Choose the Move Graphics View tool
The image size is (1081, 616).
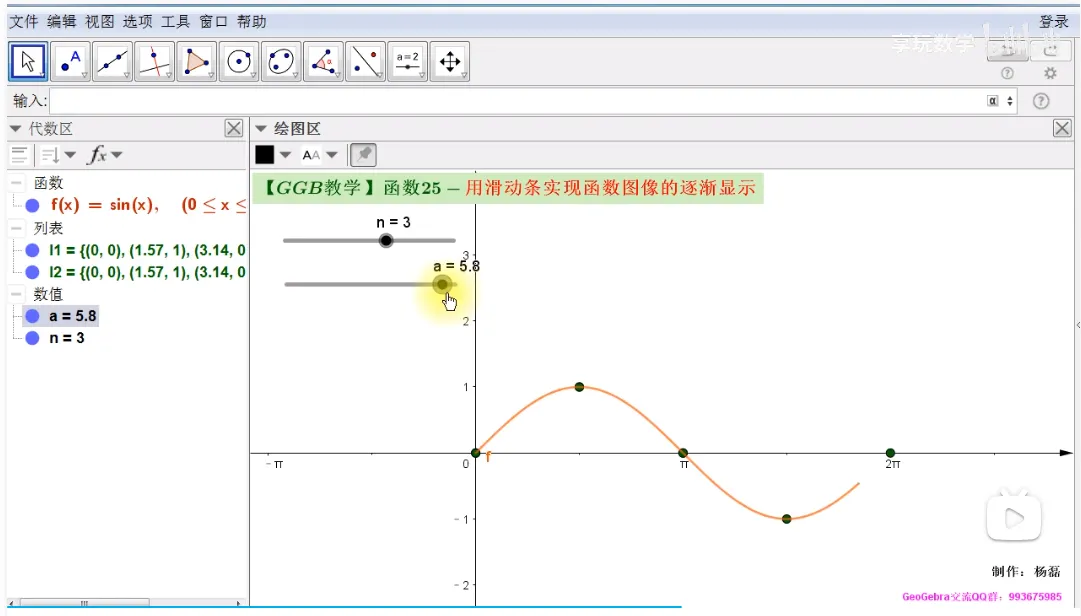pyautogui.click(x=449, y=62)
